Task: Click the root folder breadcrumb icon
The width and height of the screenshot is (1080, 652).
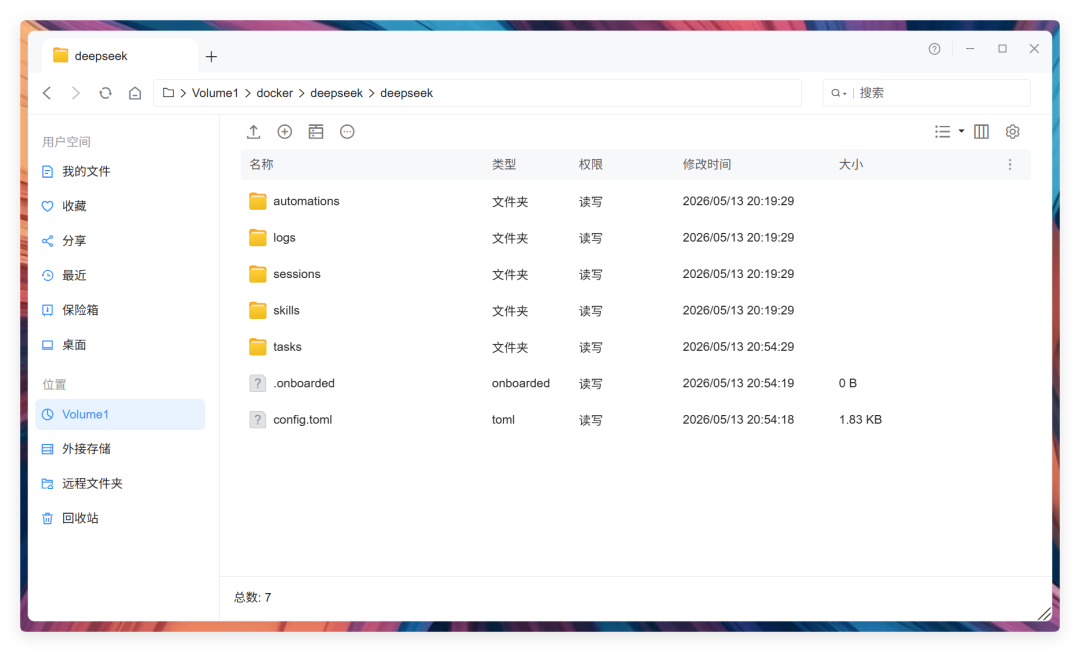Action: click(168, 93)
